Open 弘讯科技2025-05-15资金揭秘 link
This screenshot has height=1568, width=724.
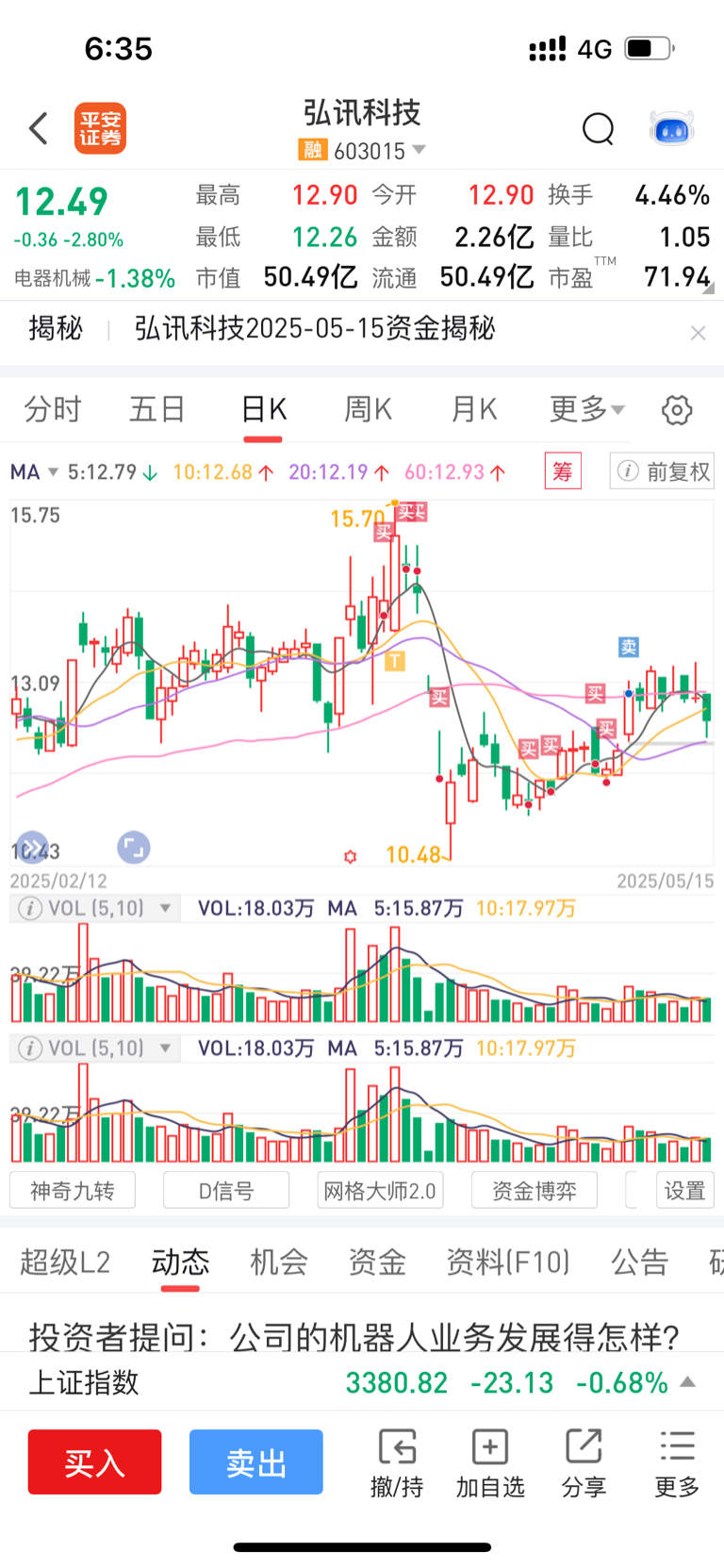click(x=315, y=329)
